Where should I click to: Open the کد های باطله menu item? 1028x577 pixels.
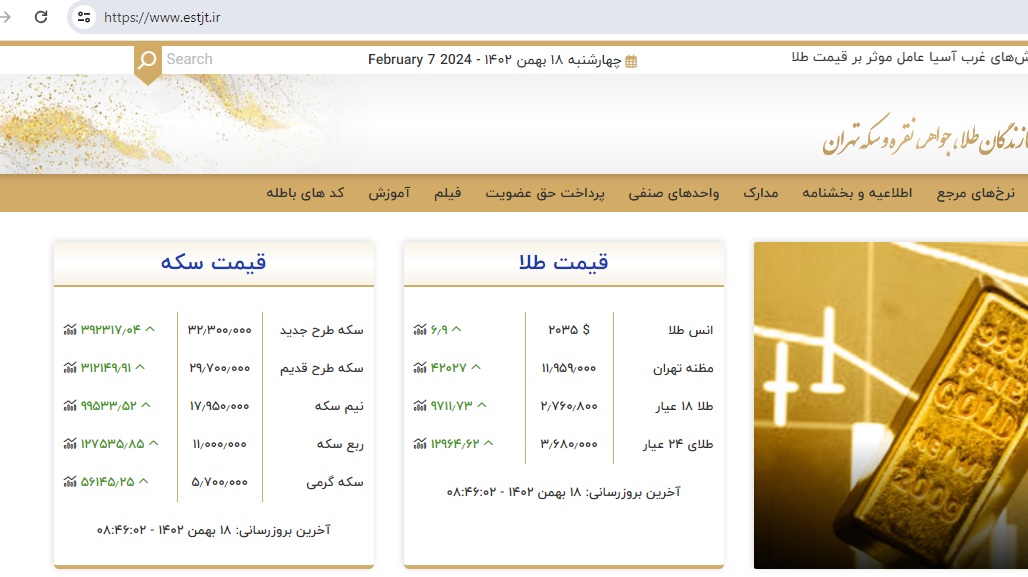(305, 193)
